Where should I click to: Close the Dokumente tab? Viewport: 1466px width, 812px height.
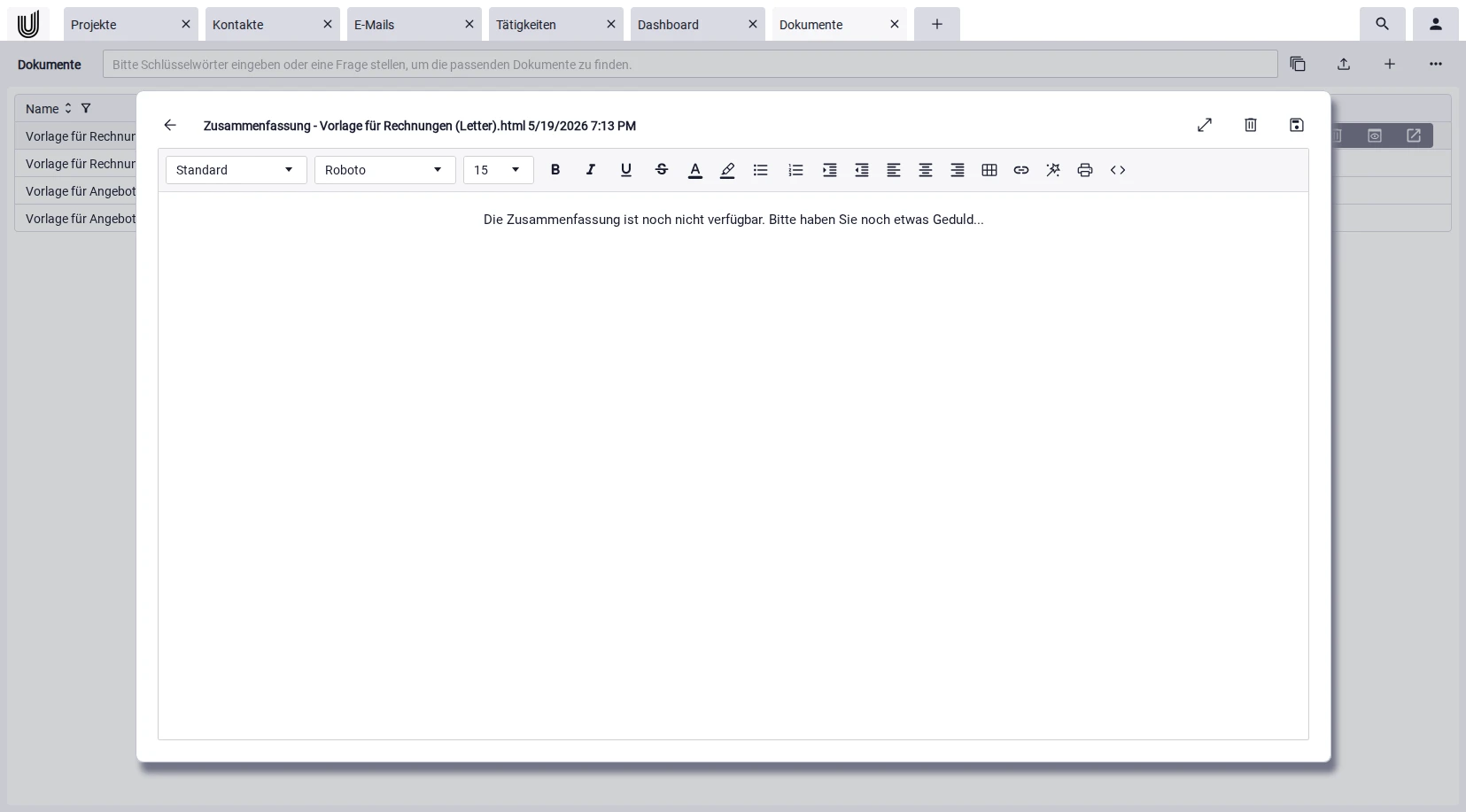click(x=895, y=25)
